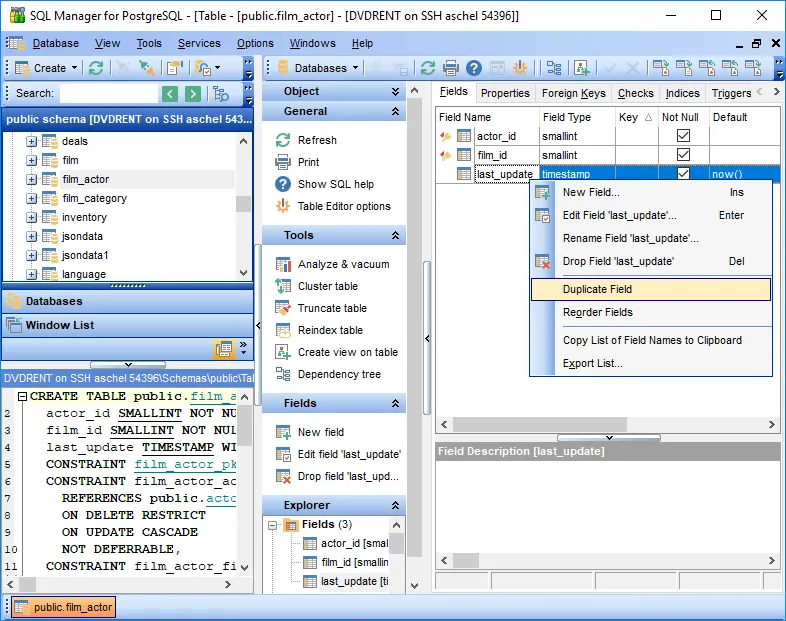The width and height of the screenshot is (786, 621).
Task: Switch to the Foreign Keys tab
Action: pos(573,93)
